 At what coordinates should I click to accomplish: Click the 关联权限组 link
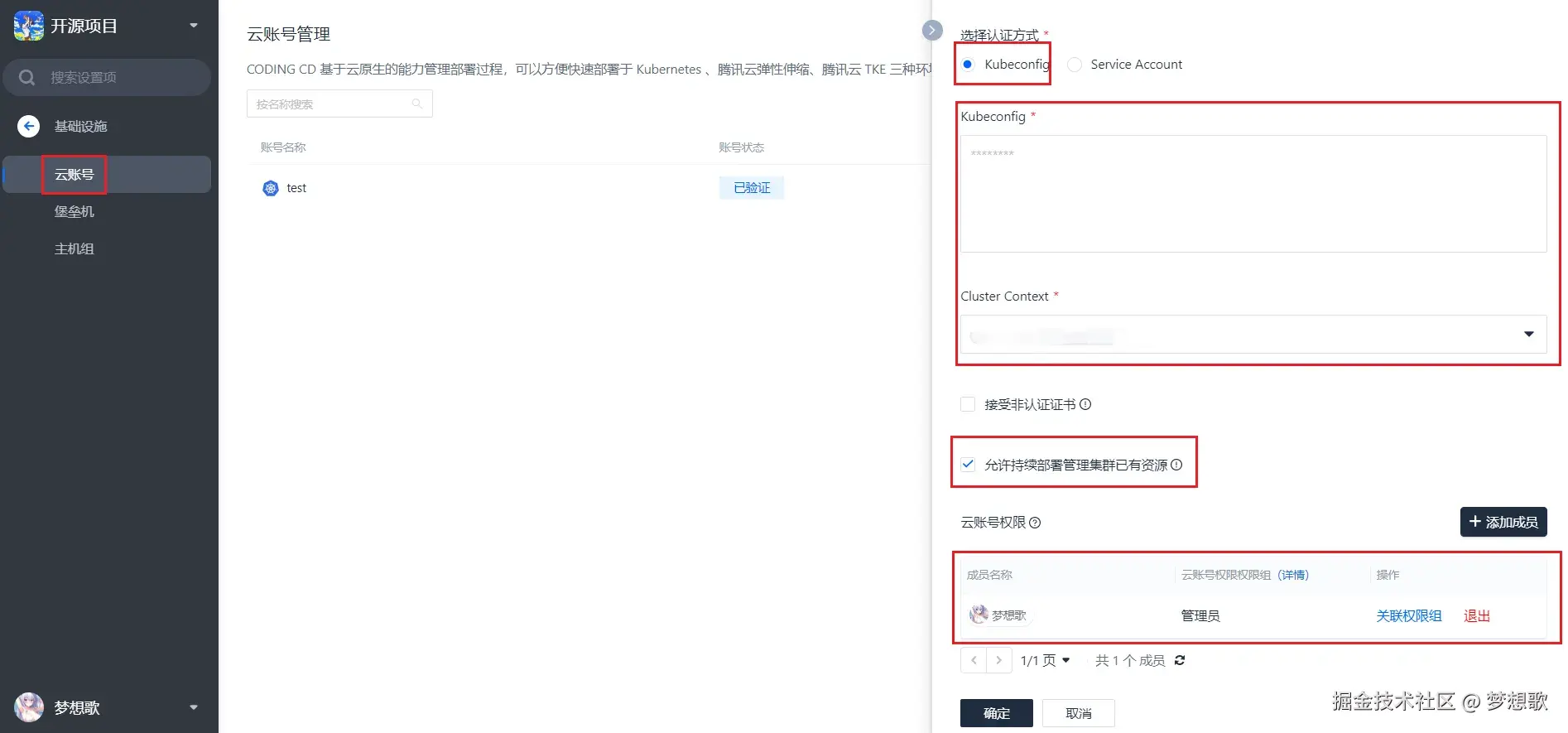(1409, 615)
